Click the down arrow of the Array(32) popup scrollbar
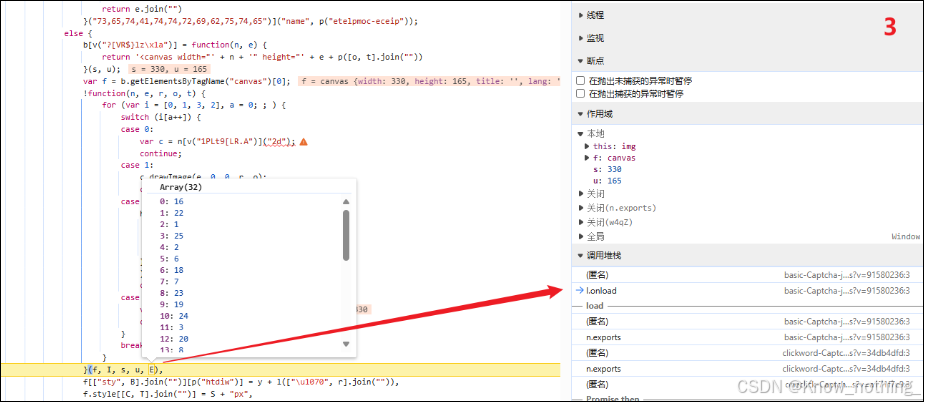925x402 pixels. click(x=346, y=344)
